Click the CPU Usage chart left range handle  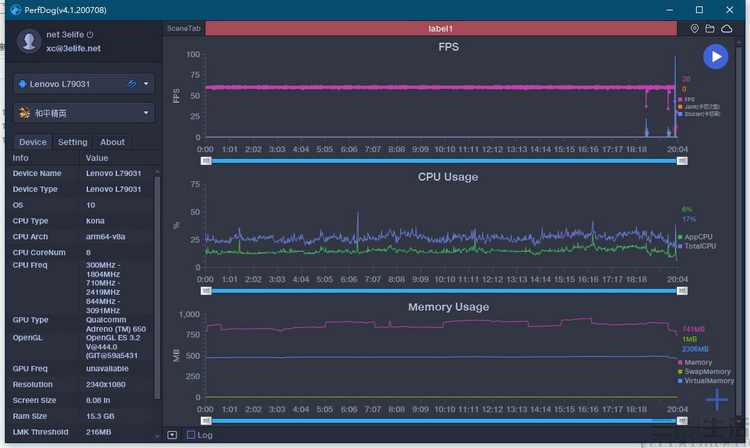tap(206, 291)
